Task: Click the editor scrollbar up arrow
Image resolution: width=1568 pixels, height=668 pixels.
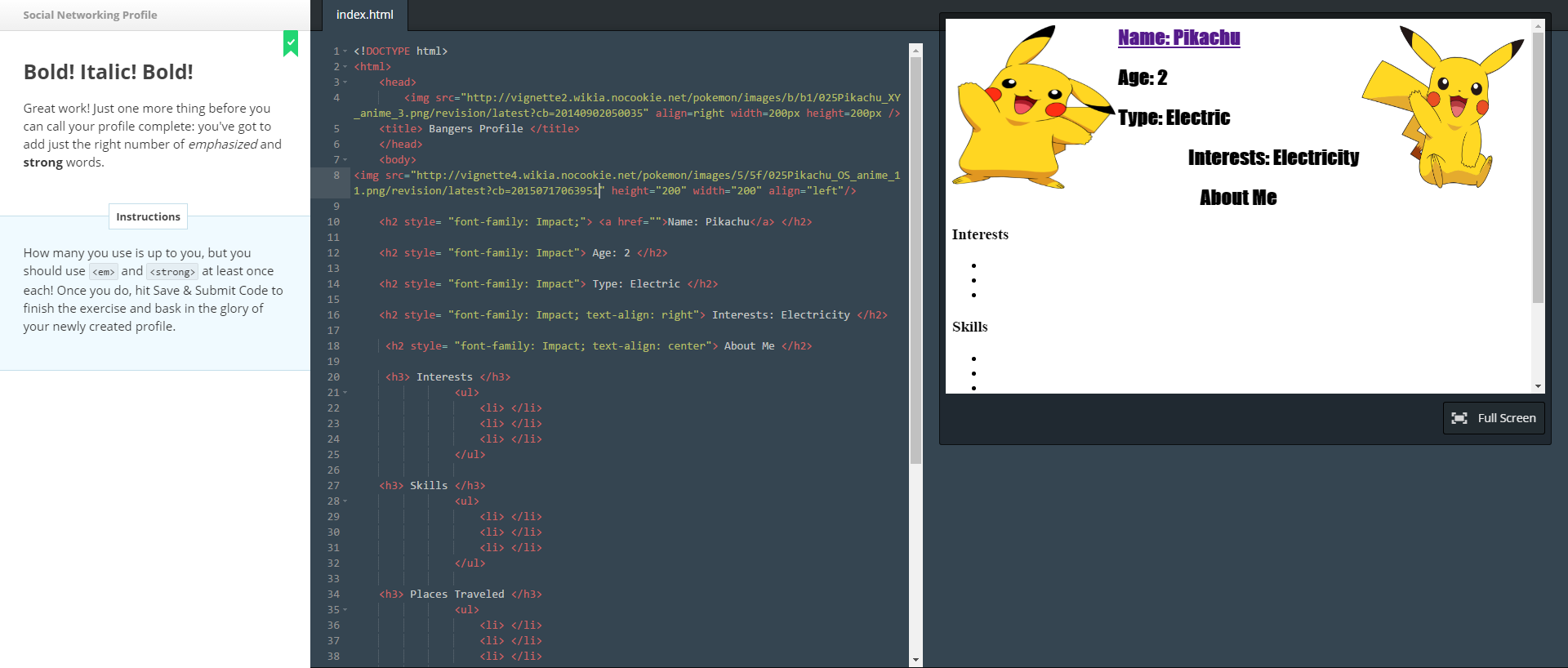Action: click(x=915, y=51)
